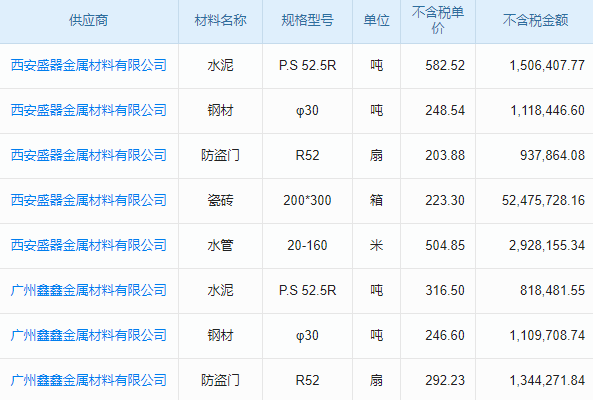Select the amount 937,864.08

click(x=553, y=155)
